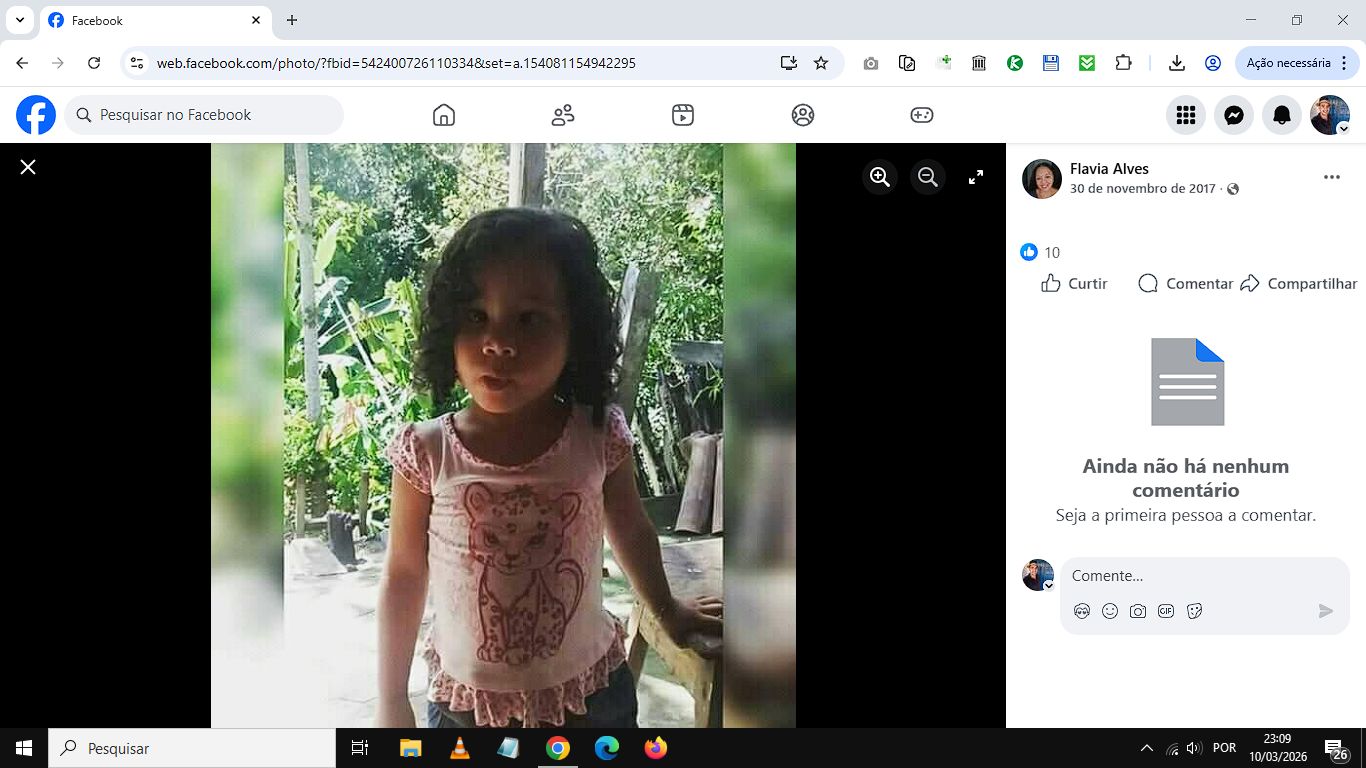Click the Curtir button
This screenshot has height=768, width=1366.
(1074, 284)
